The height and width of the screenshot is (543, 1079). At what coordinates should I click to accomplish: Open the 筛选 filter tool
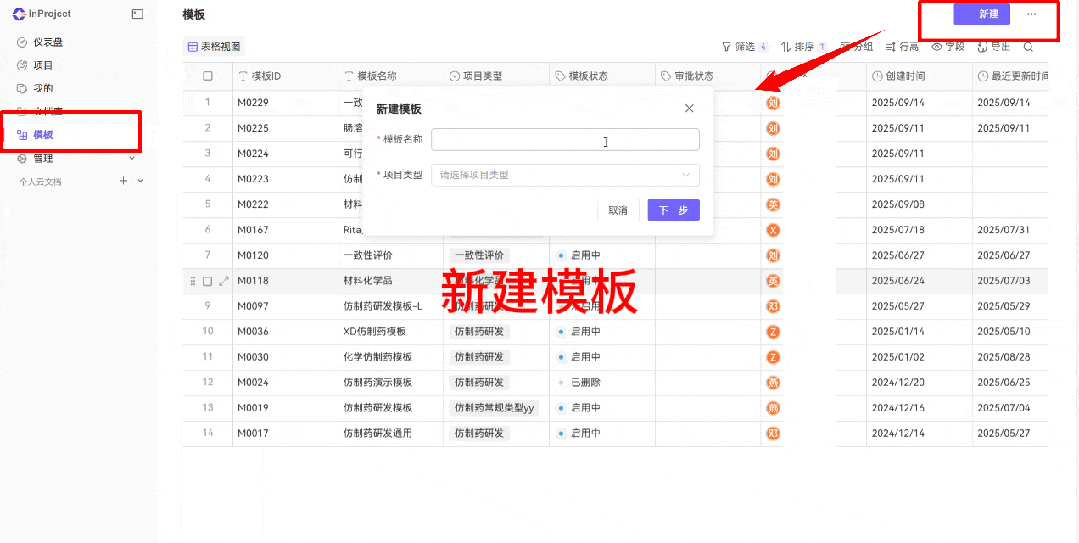(745, 47)
